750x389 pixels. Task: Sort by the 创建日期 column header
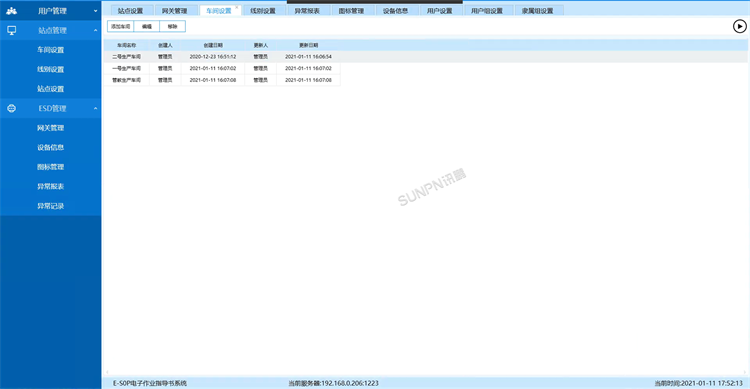point(213,45)
